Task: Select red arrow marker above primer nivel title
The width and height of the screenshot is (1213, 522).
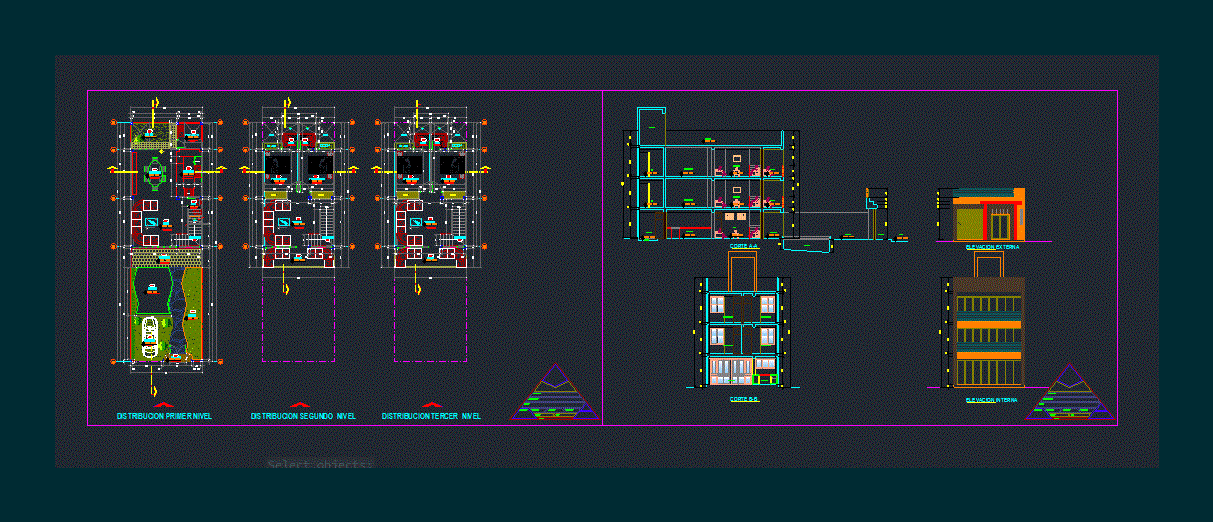Action: [x=165, y=405]
